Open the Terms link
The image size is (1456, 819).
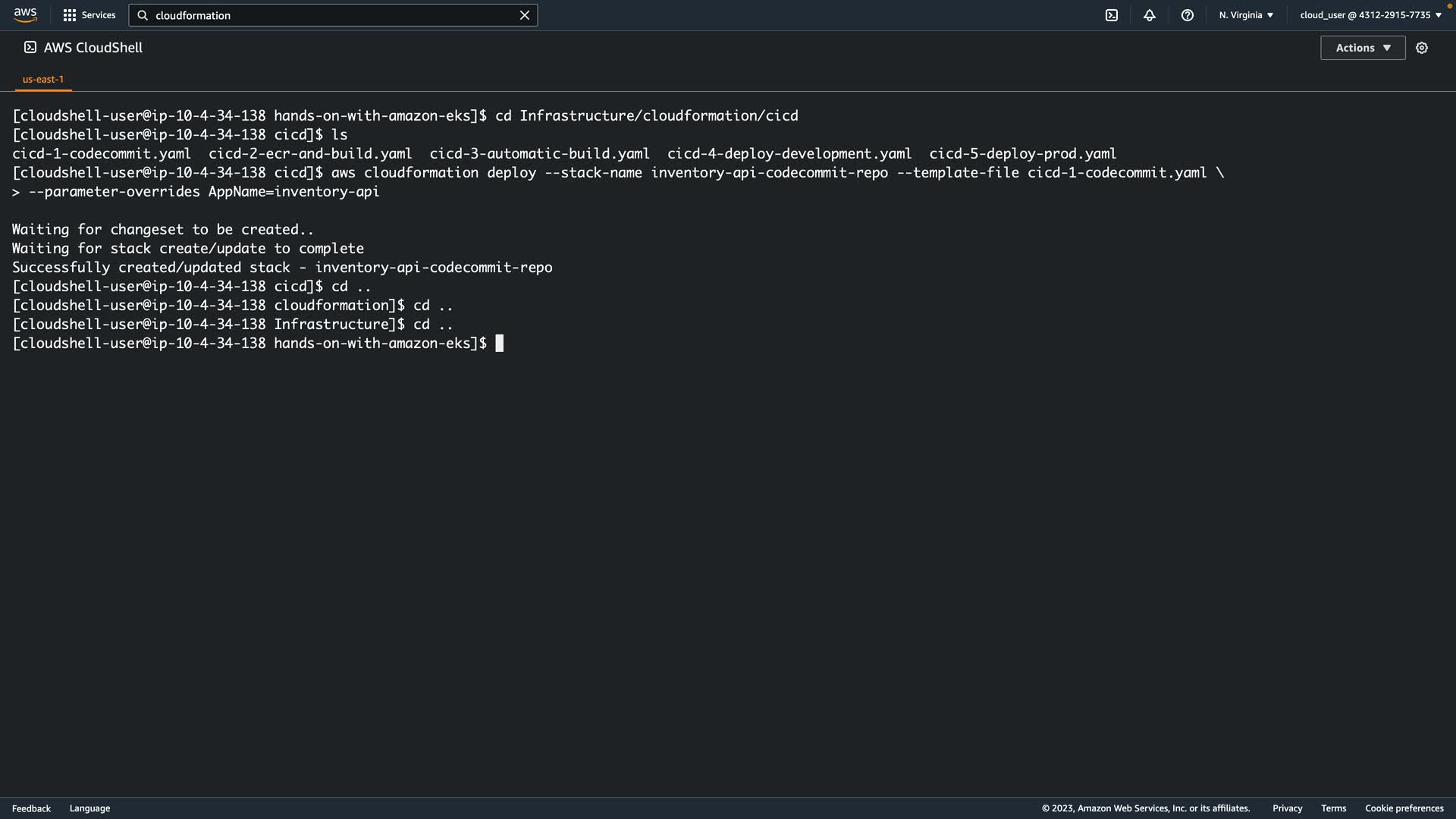1333,808
